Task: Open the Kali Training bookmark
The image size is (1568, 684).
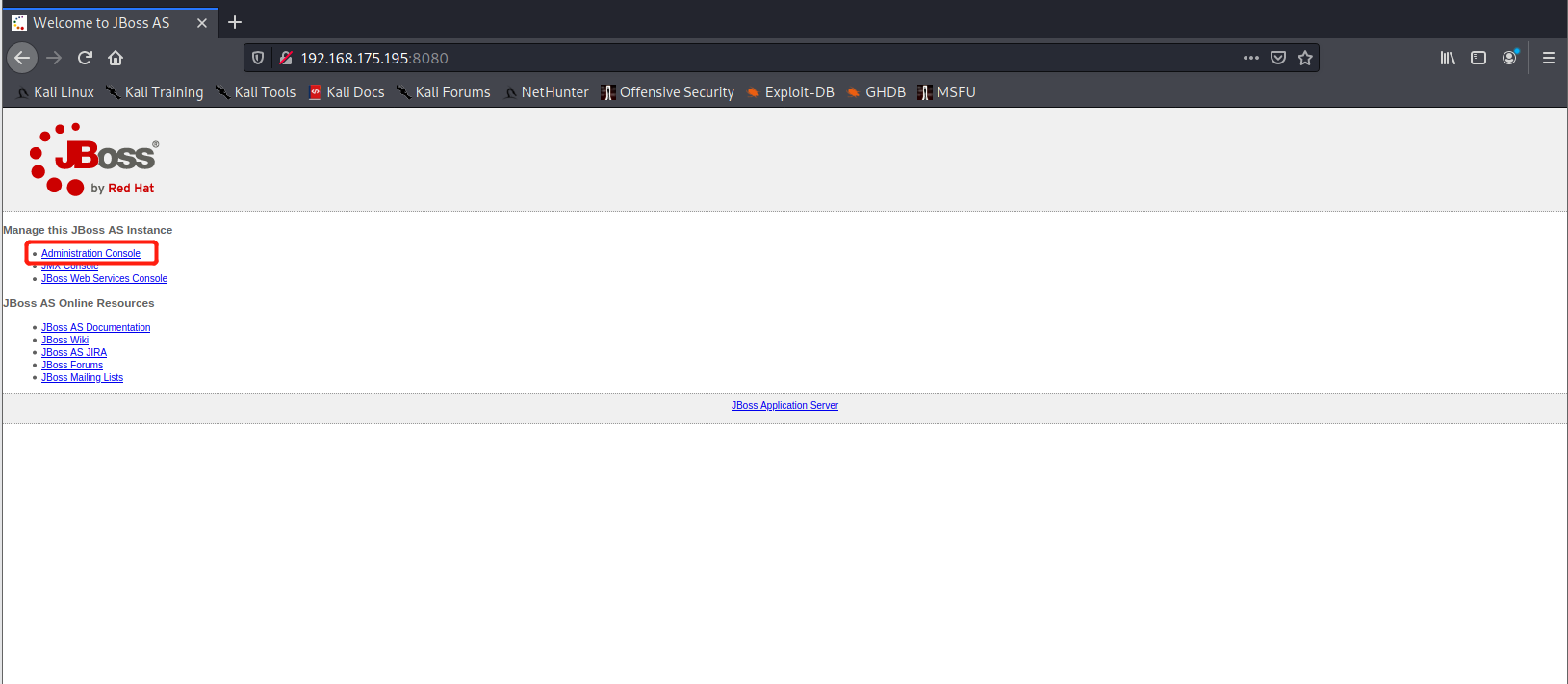Action: point(155,92)
